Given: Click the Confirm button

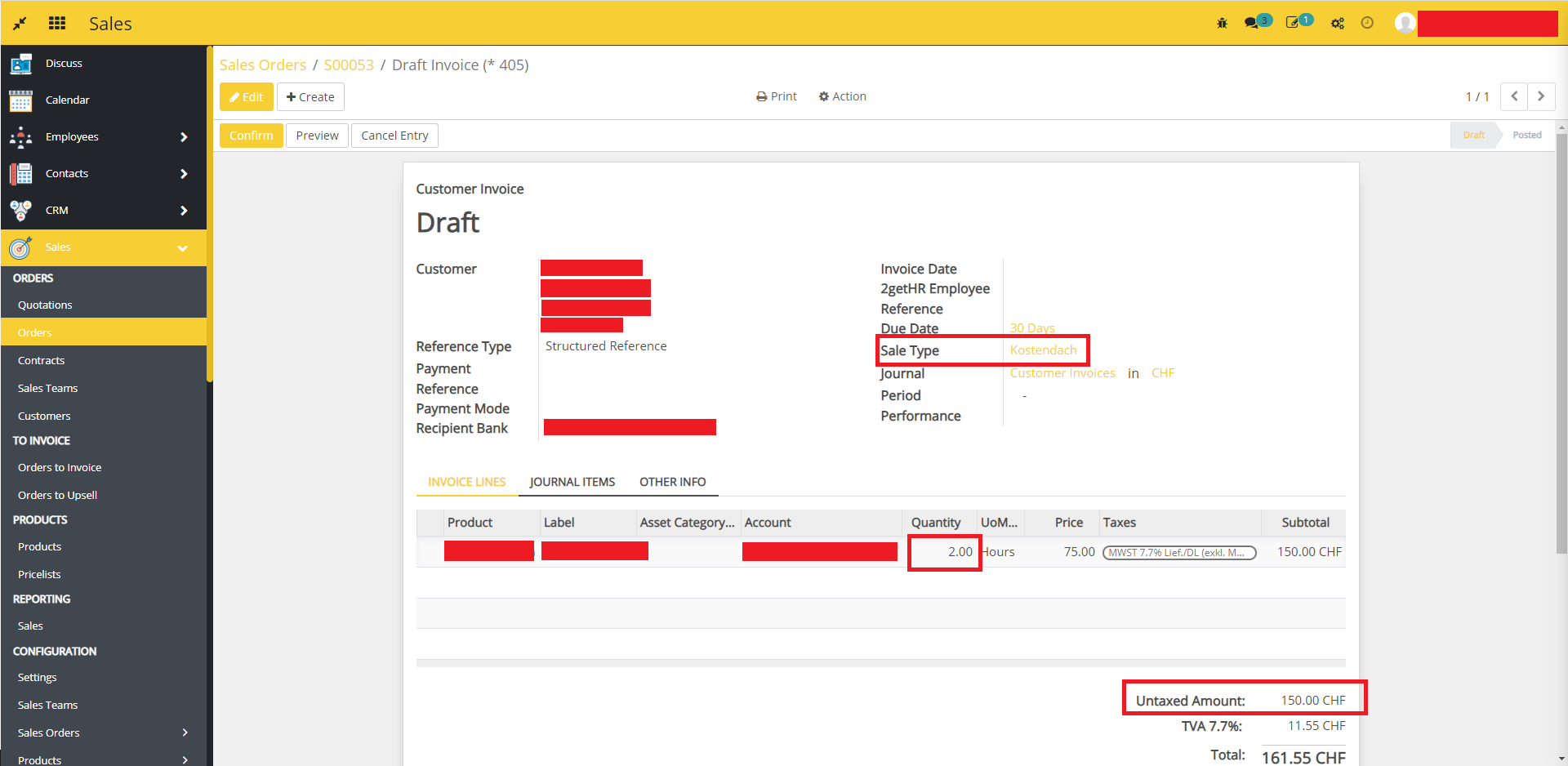Looking at the screenshot, I should 251,135.
